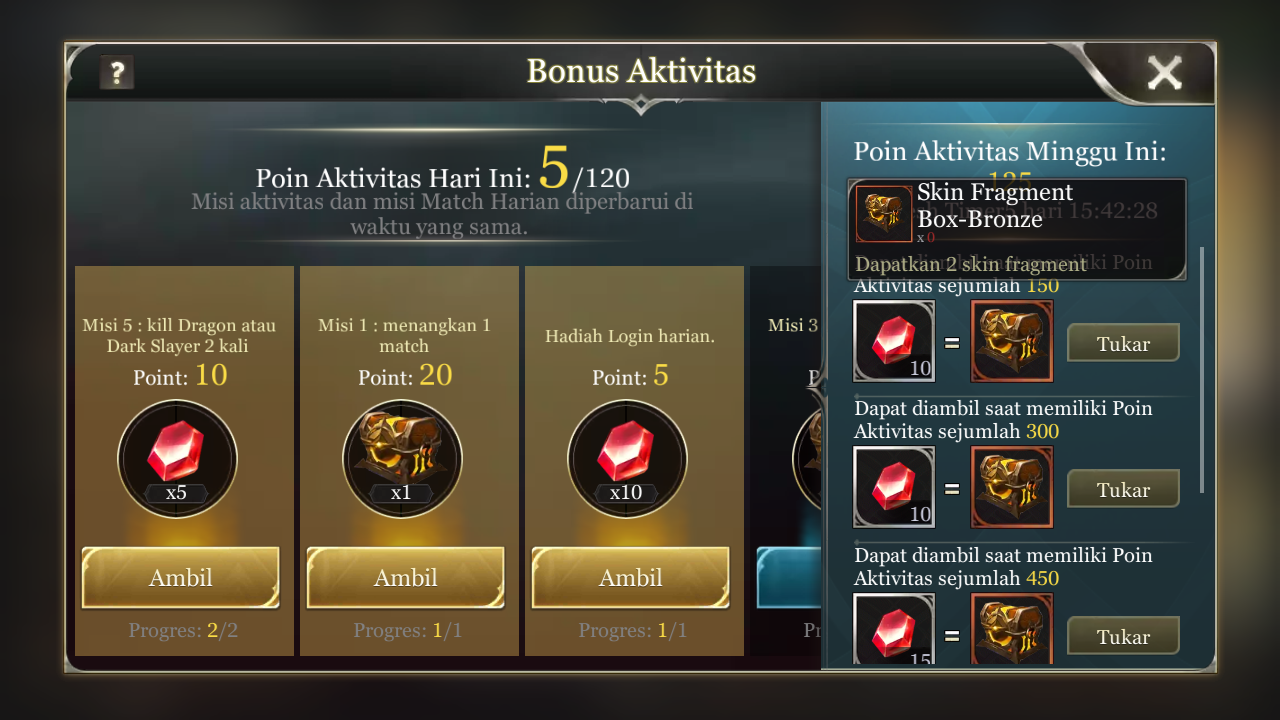Click Tukar for the 300-point reward
1280x720 pixels.
pyautogui.click(x=1123, y=489)
